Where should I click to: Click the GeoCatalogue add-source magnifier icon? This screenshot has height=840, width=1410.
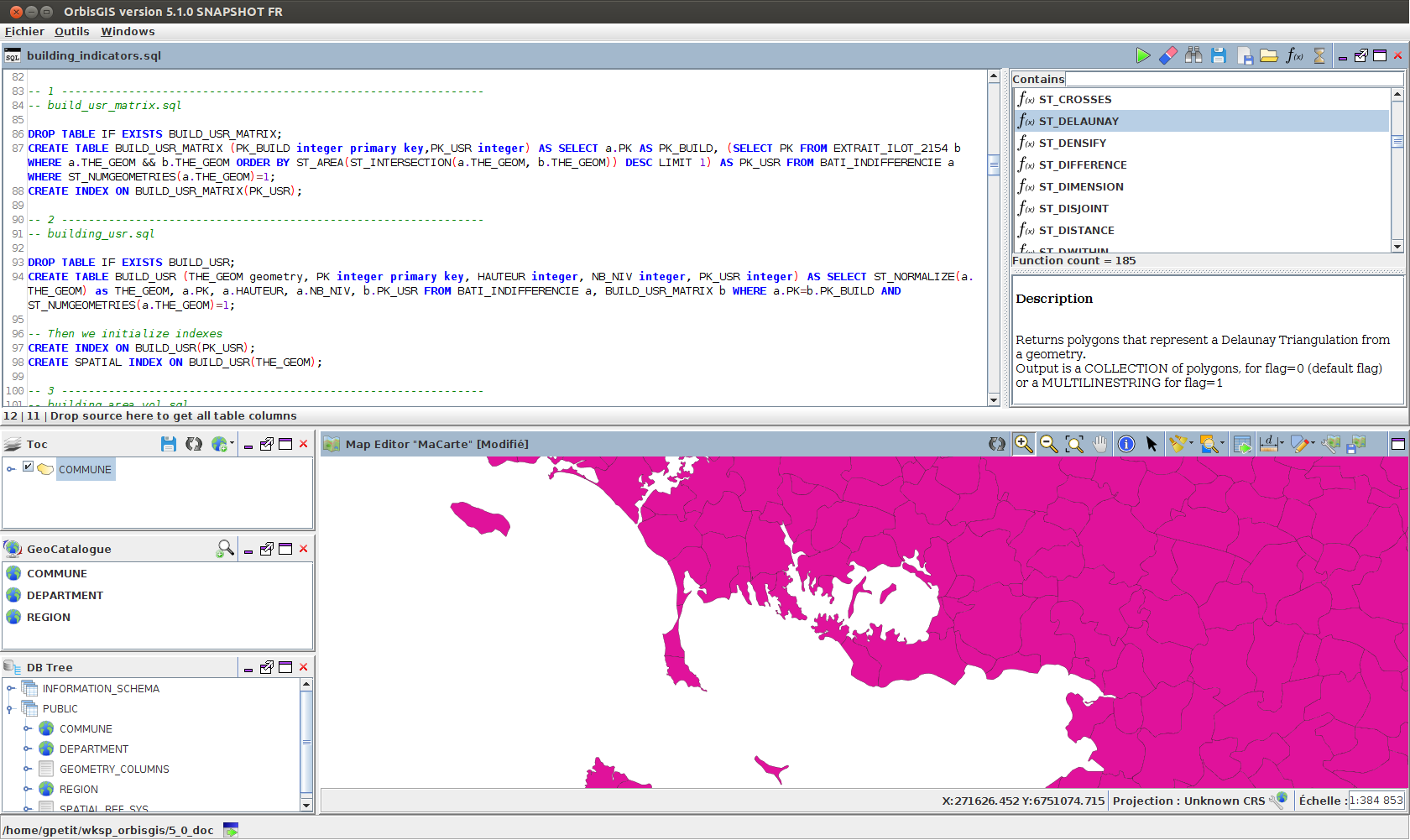coord(225,549)
